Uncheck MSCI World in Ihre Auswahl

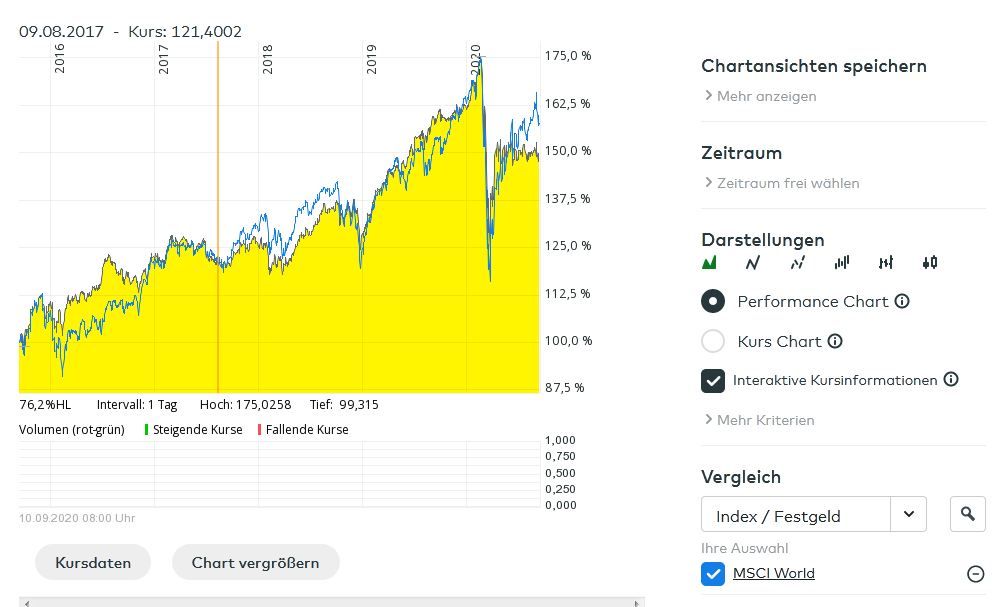pos(713,573)
